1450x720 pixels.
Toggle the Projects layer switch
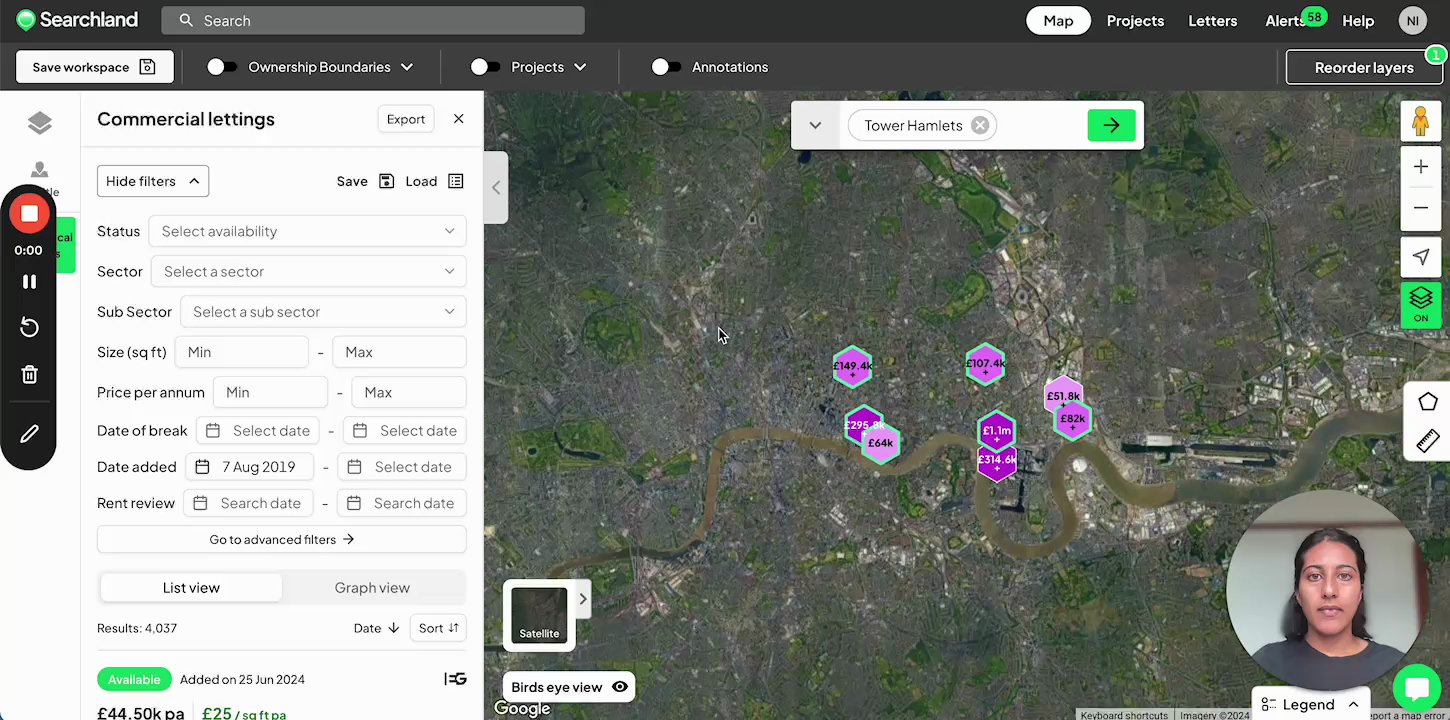[x=485, y=67]
